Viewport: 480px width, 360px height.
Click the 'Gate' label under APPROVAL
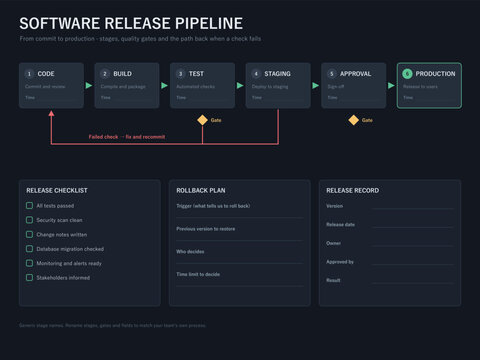click(367, 120)
